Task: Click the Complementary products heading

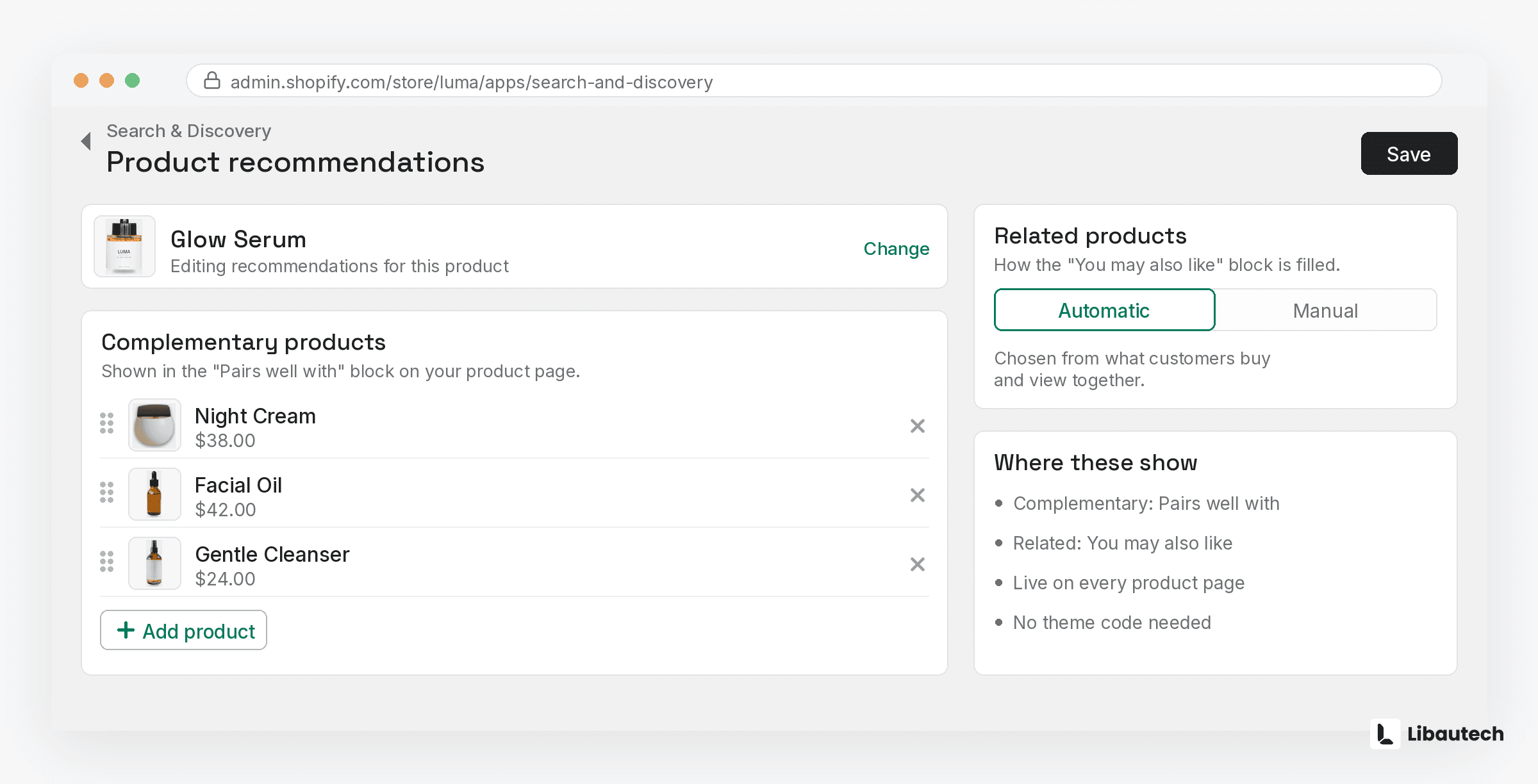Action: pos(244,342)
